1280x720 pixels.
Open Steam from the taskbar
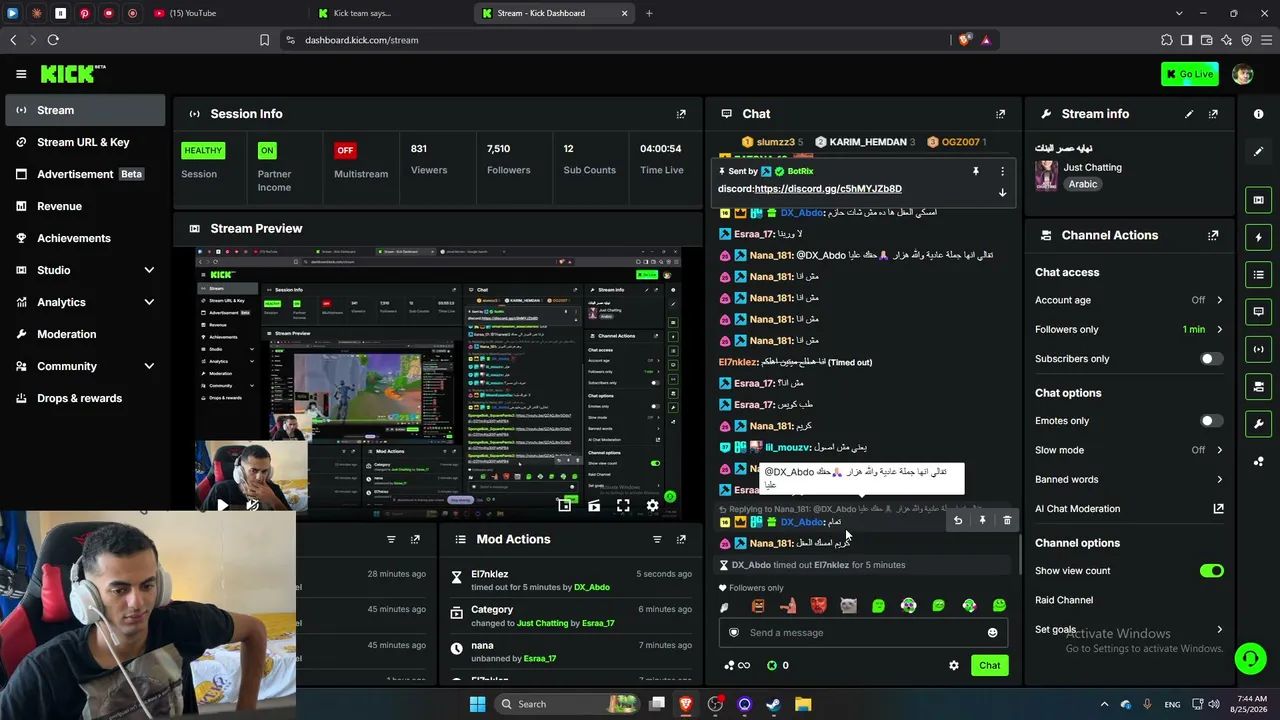tap(773, 704)
